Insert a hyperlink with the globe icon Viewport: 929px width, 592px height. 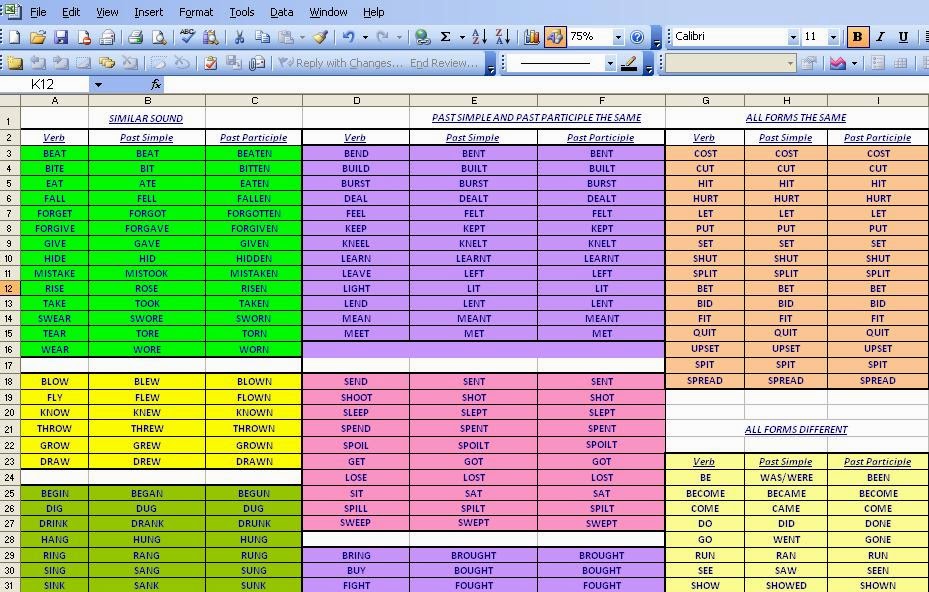click(422, 37)
